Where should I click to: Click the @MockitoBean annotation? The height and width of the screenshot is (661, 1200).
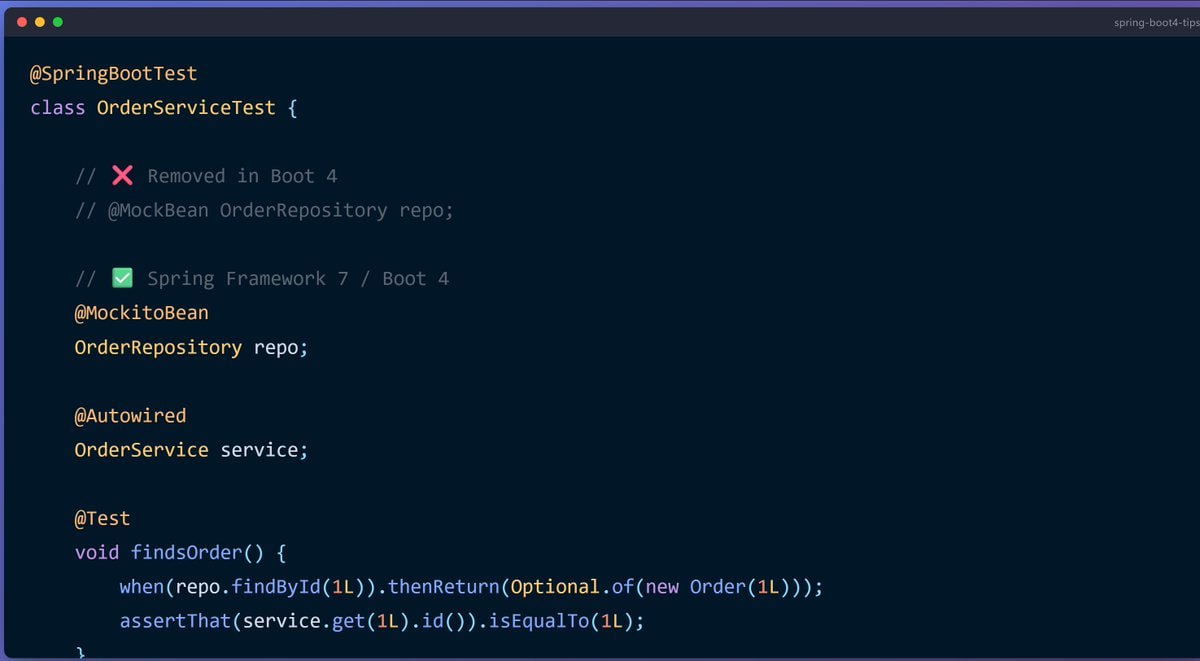pyautogui.click(x=142, y=313)
